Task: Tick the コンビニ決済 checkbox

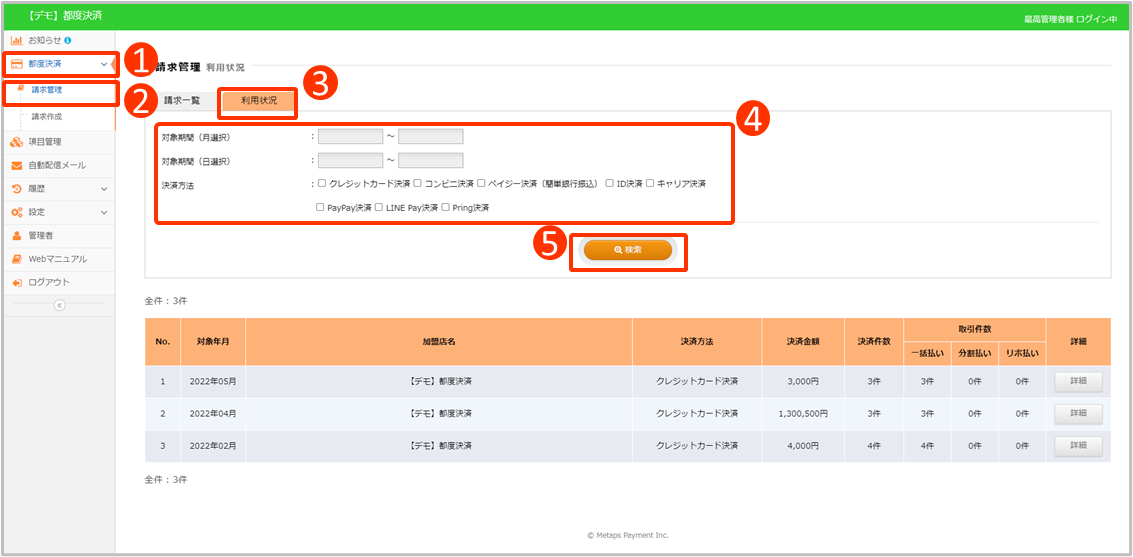Action: [418, 184]
